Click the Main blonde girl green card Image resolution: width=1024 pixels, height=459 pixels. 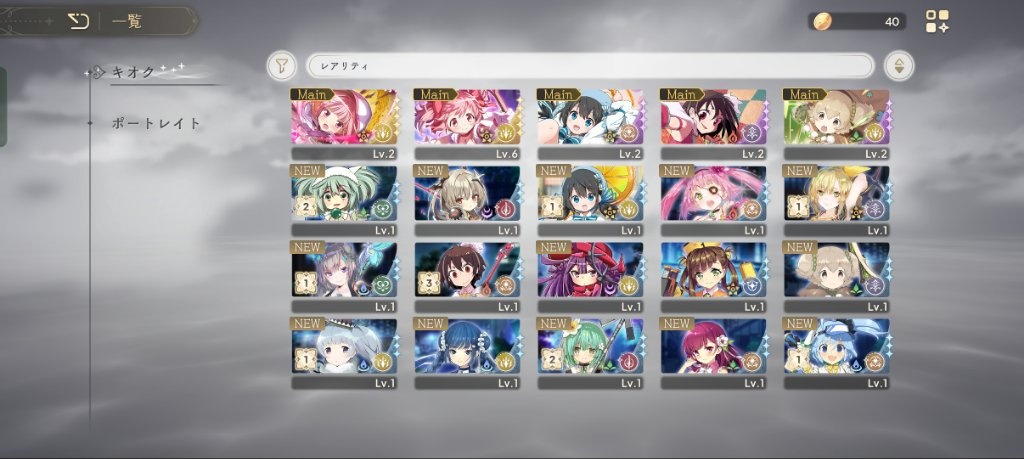pos(837,125)
